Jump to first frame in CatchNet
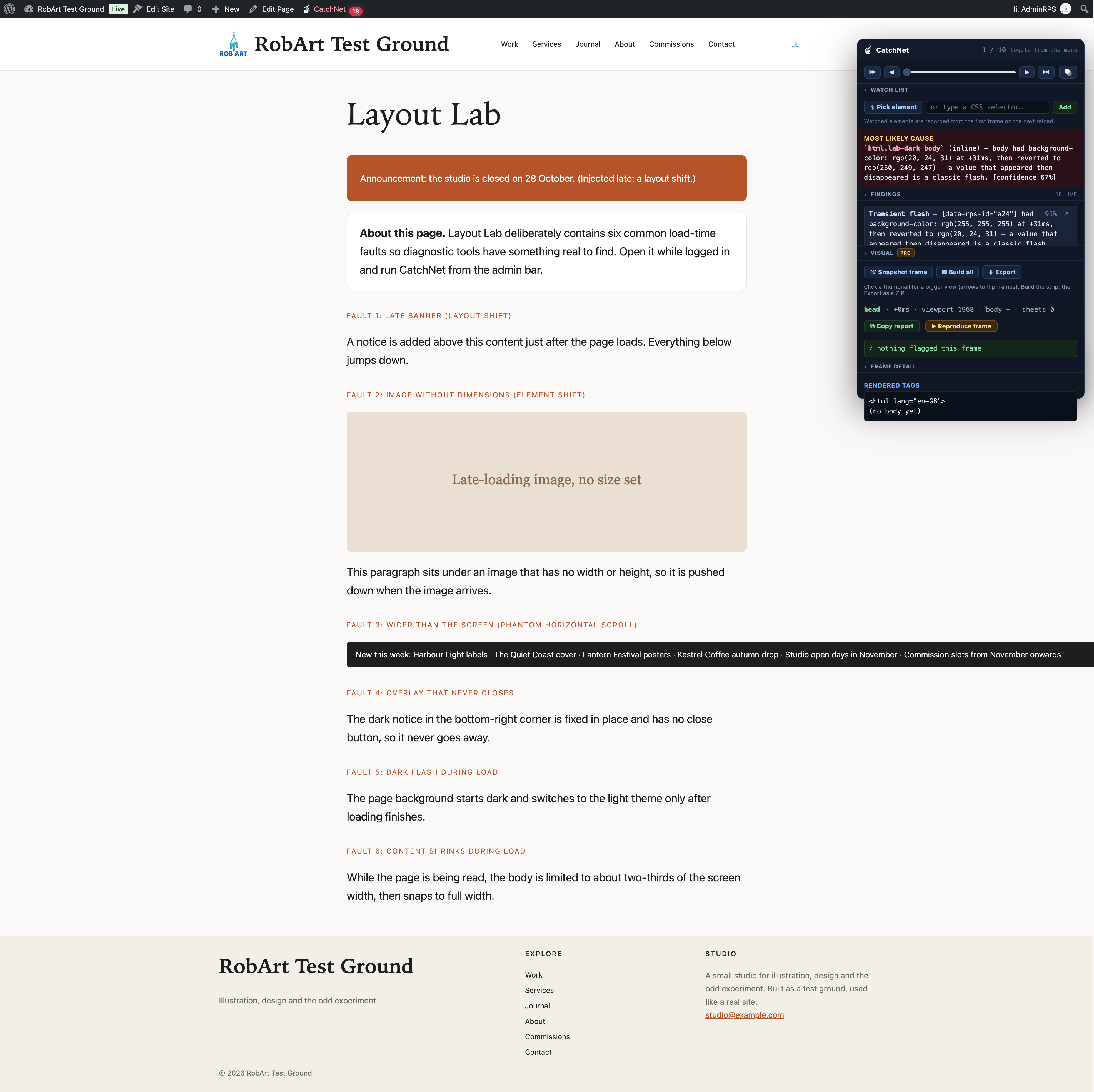This screenshot has height=1092, width=1094. click(872, 72)
